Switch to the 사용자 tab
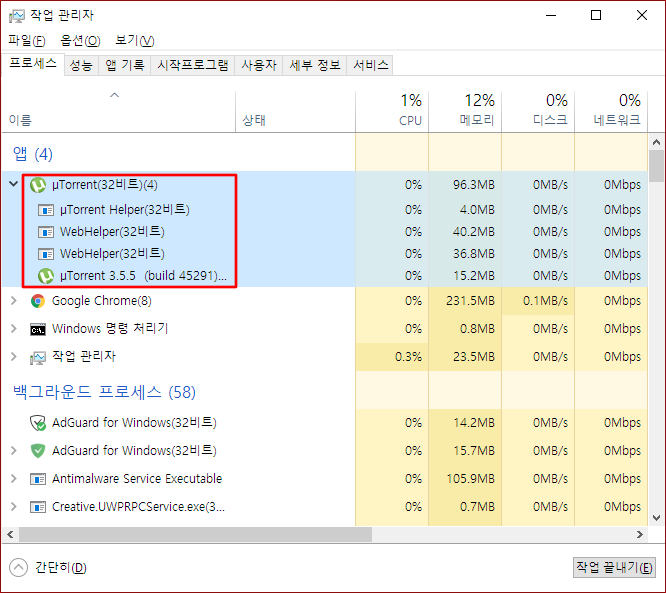Screen dimensions: 666x593 pyautogui.click(x=259, y=65)
